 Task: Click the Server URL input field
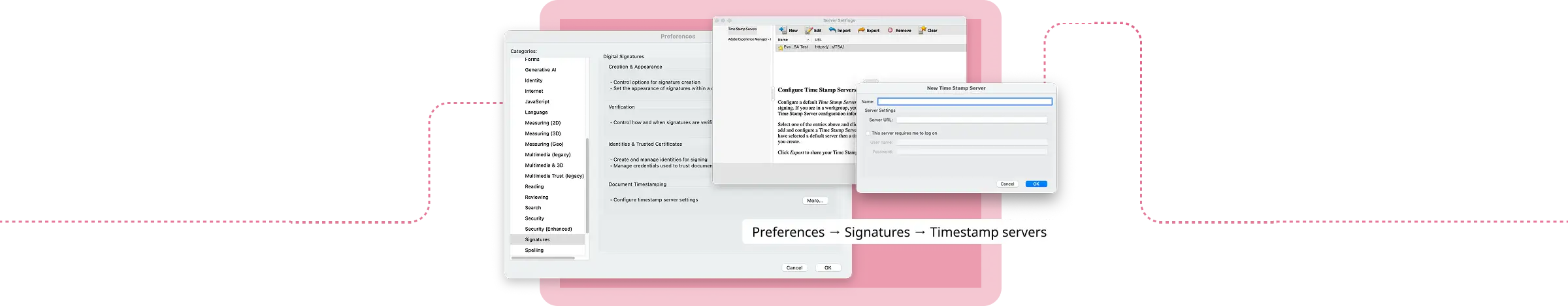pyautogui.click(x=971, y=120)
